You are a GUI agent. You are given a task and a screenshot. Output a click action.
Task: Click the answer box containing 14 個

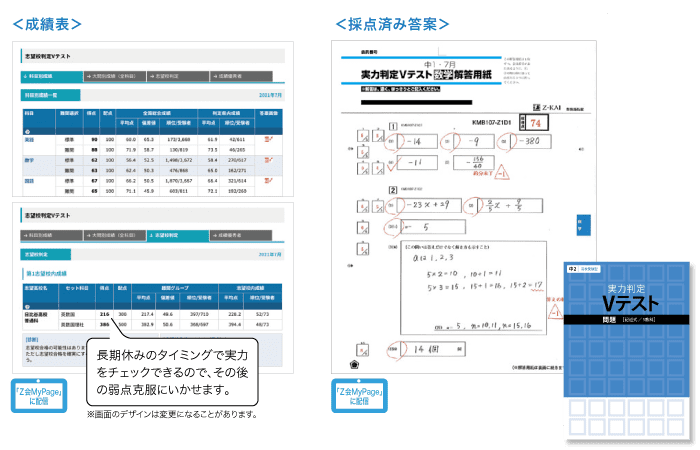point(433,349)
